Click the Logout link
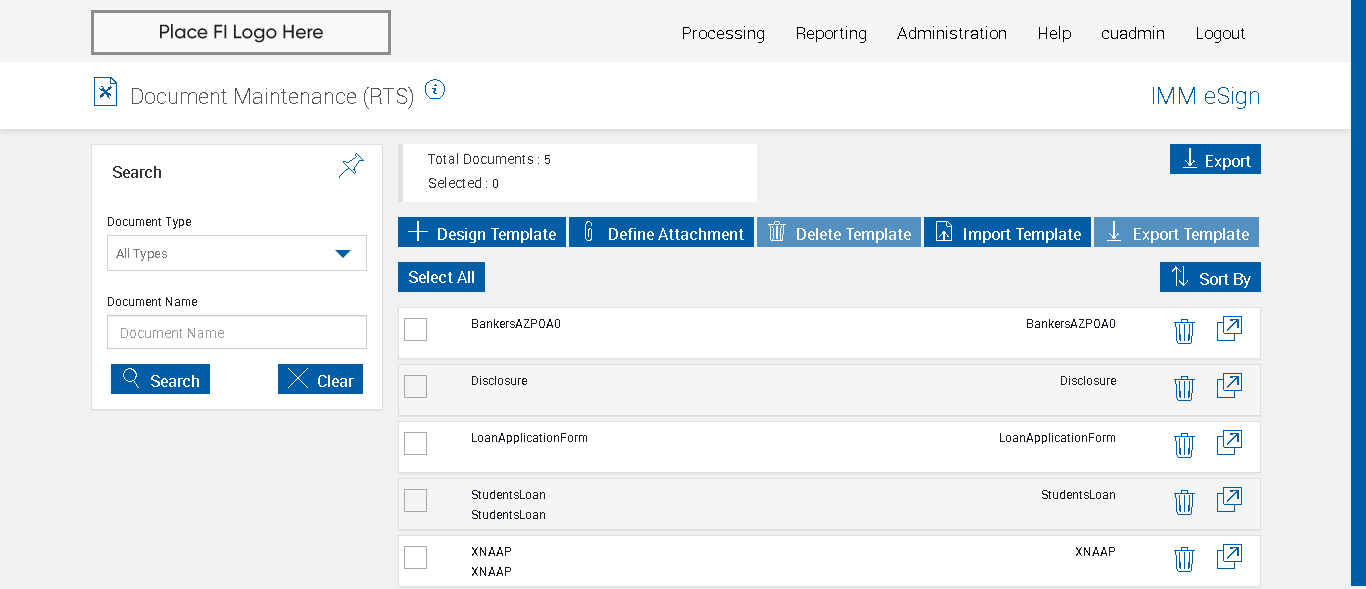The image size is (1366, 589). point(1220,33)
